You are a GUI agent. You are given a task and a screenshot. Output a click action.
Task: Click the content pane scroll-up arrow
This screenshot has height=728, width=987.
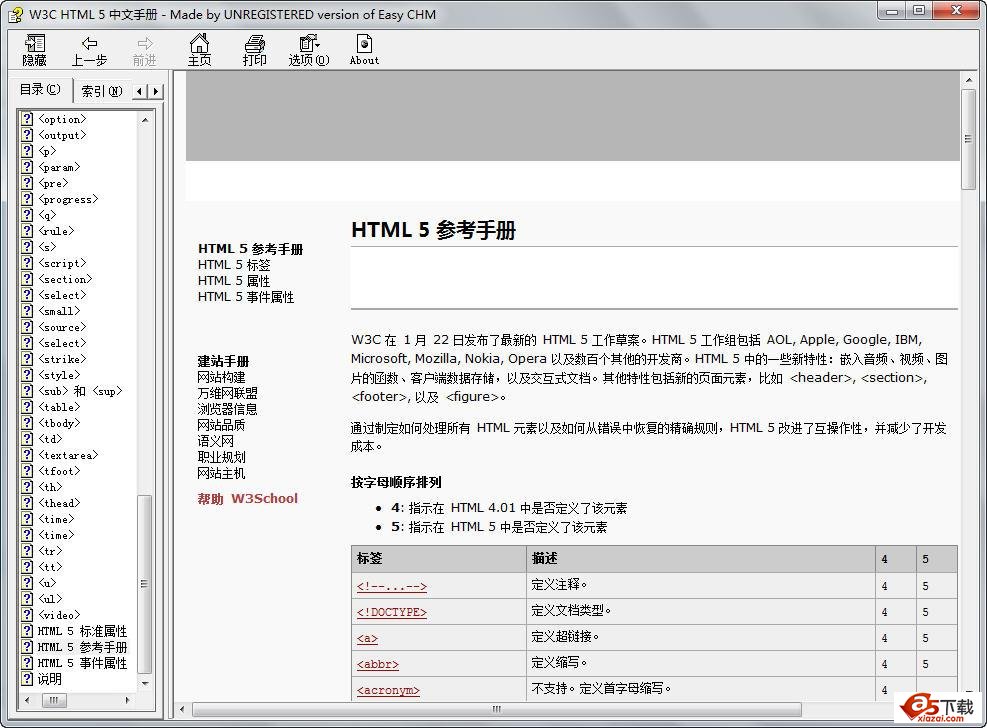point(967,80)
